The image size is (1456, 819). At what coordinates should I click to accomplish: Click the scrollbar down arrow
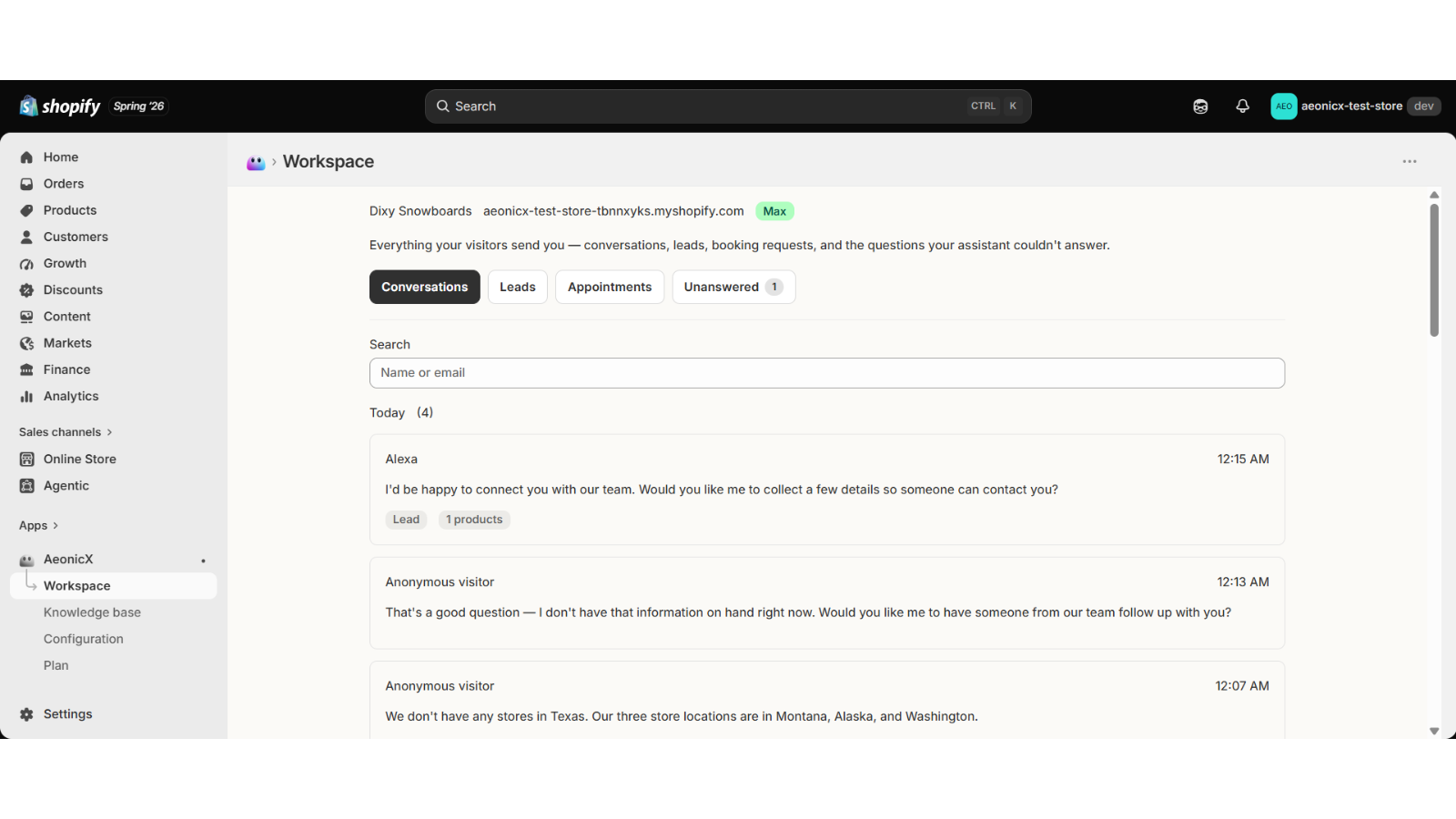pyautogui.click(x=1434, y=732)
